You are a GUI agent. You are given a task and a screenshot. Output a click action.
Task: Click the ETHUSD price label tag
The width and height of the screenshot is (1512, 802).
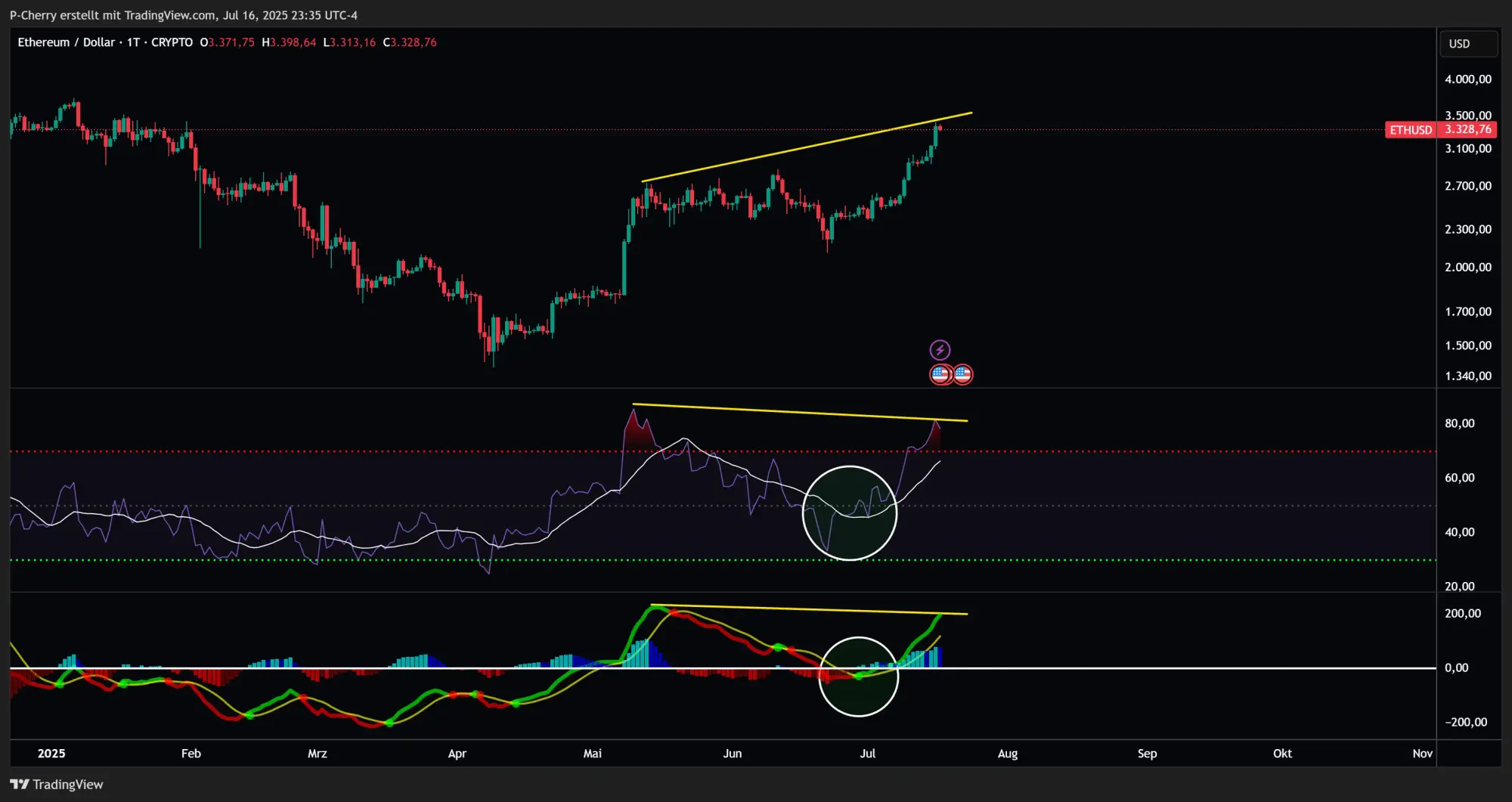(1411, 130)
